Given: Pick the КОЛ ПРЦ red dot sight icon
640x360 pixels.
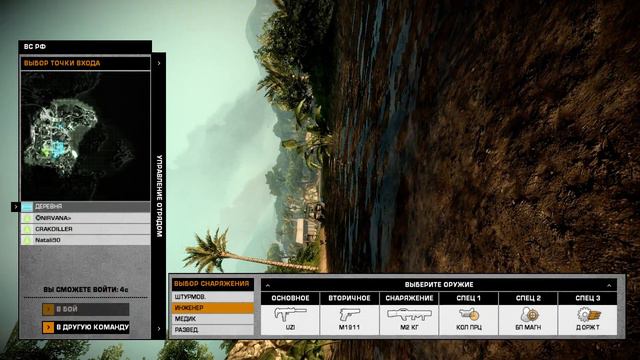Looking at the screenshot, I should [469, 315].
